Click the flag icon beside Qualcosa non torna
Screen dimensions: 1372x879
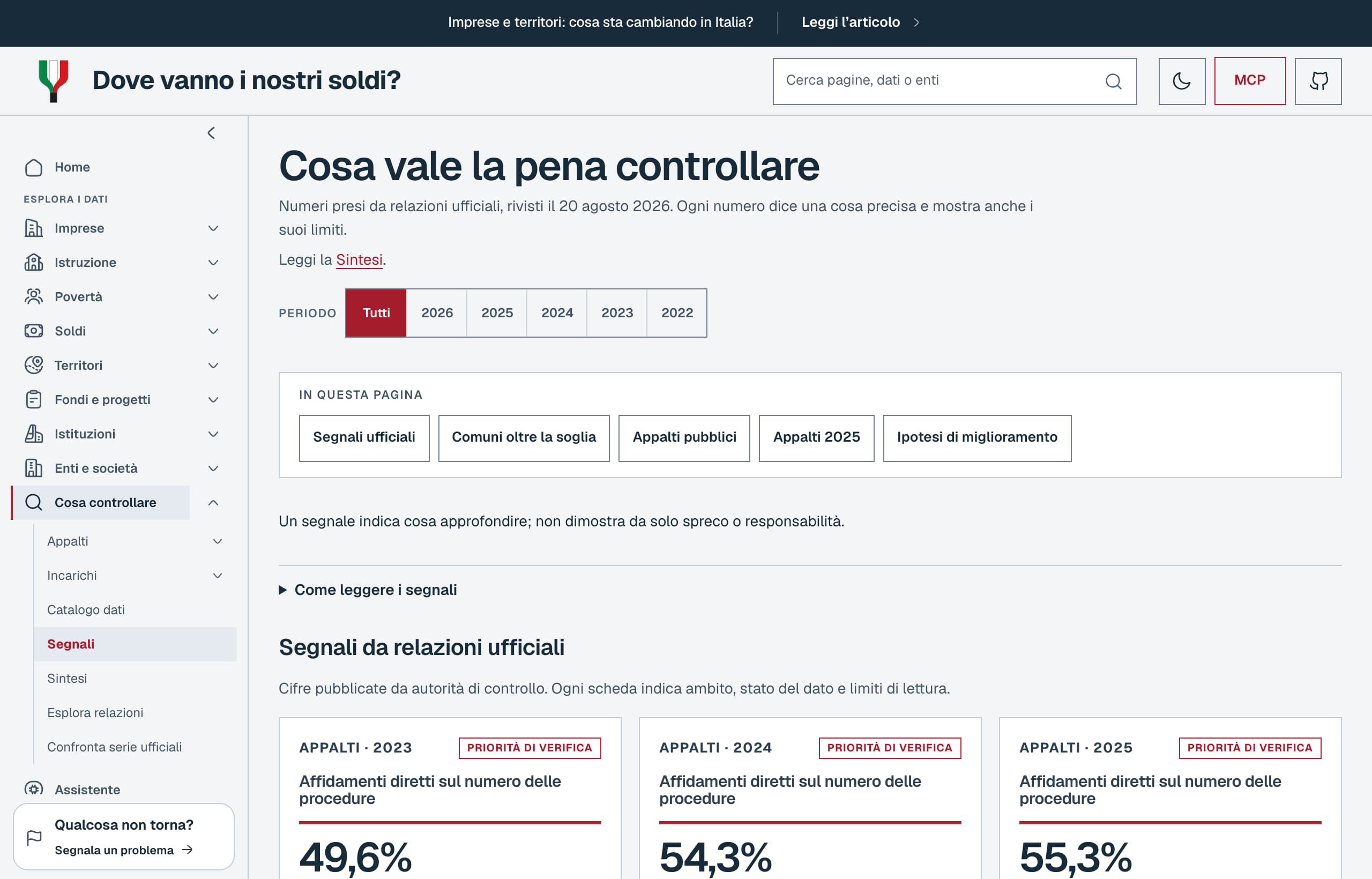(34, 837)
